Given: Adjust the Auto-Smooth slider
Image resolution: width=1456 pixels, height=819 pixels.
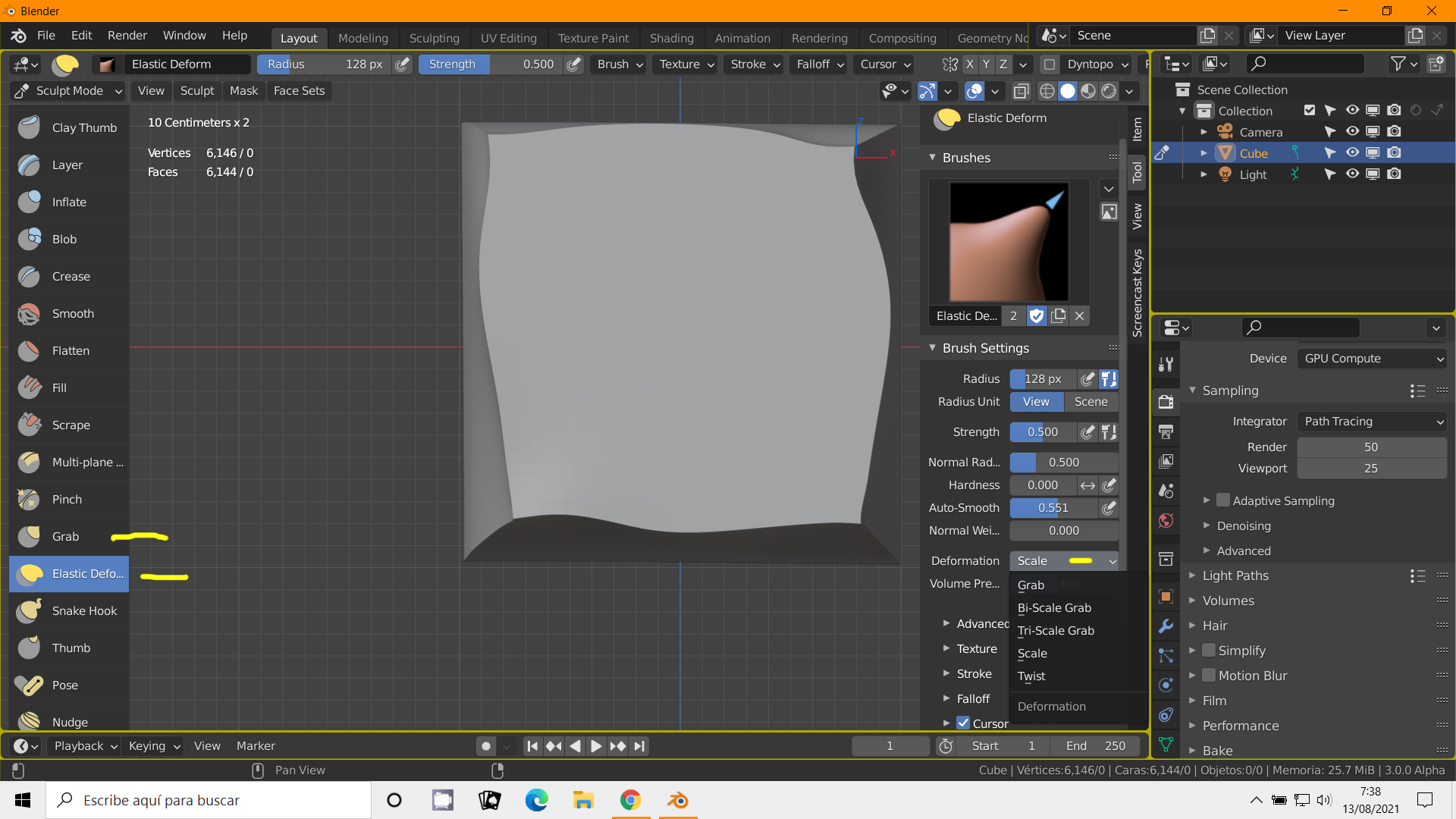Looking at the screenshot, I should 1053,508.
